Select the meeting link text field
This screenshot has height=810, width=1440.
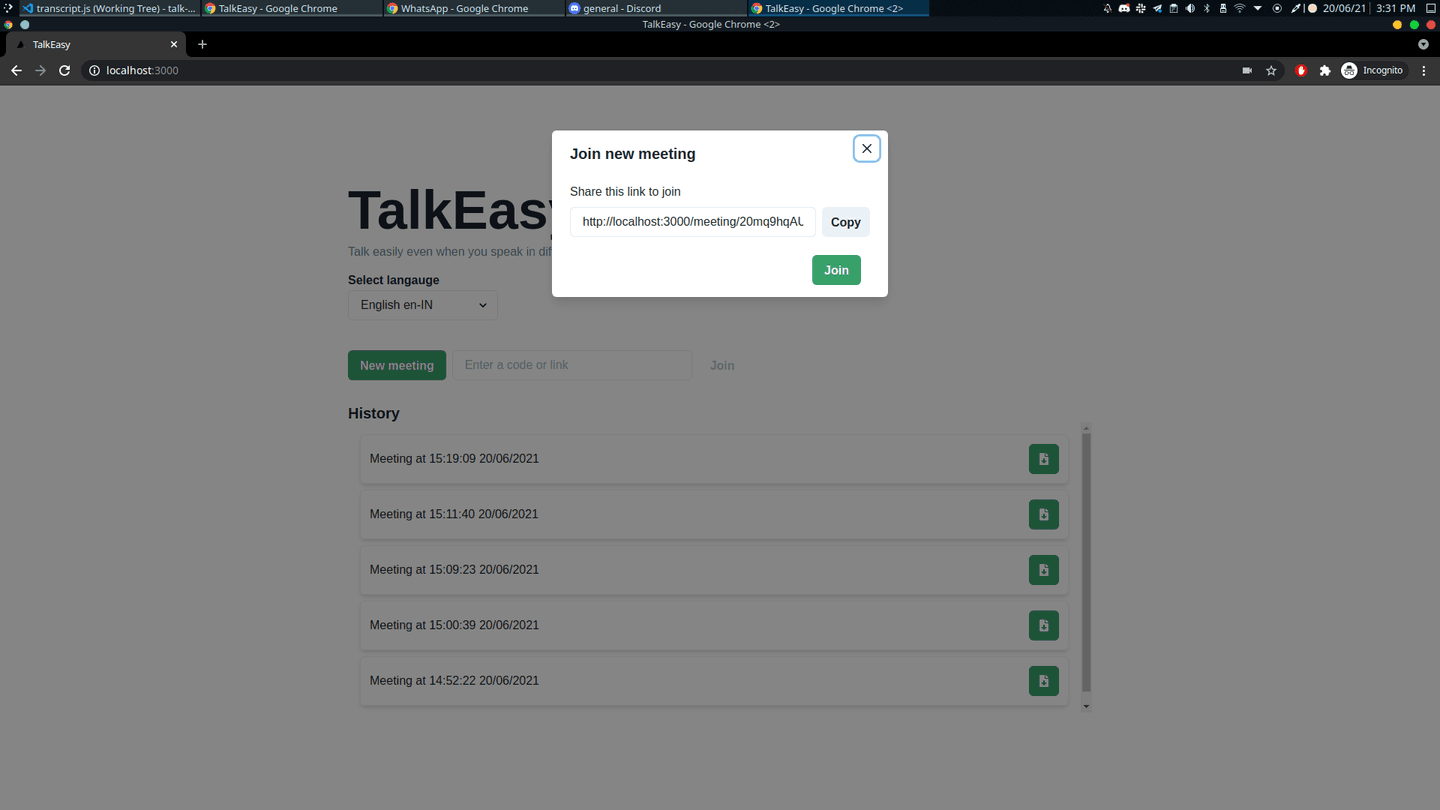pyautogui.click(x=693, y=222)
